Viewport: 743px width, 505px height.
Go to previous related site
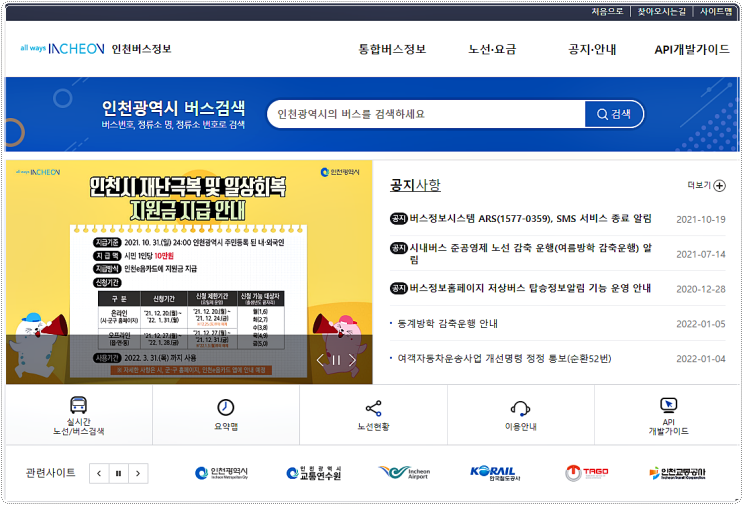pos(99,473)
